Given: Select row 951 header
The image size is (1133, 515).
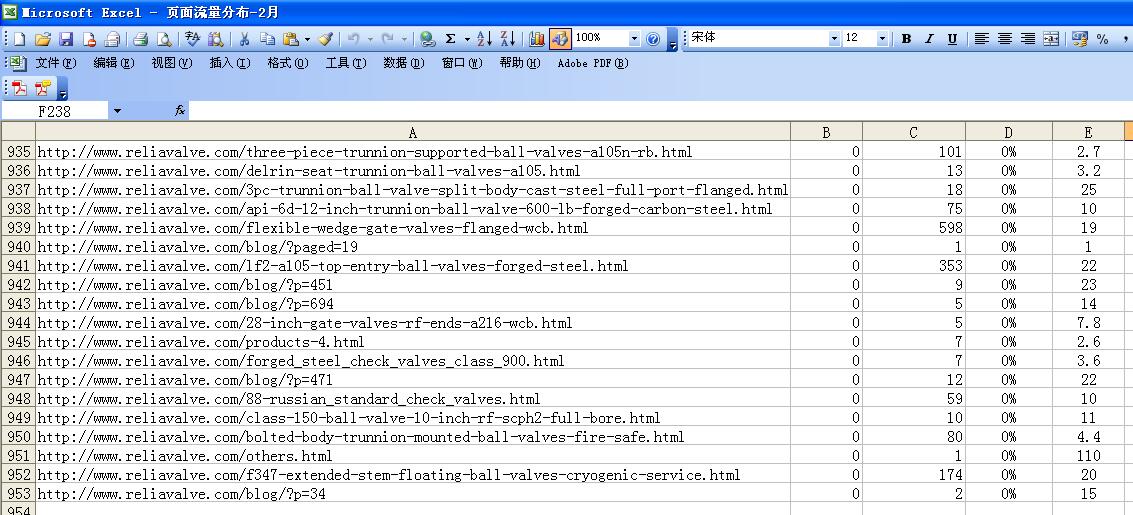Looking at the screenshot, I should point(18,456).
